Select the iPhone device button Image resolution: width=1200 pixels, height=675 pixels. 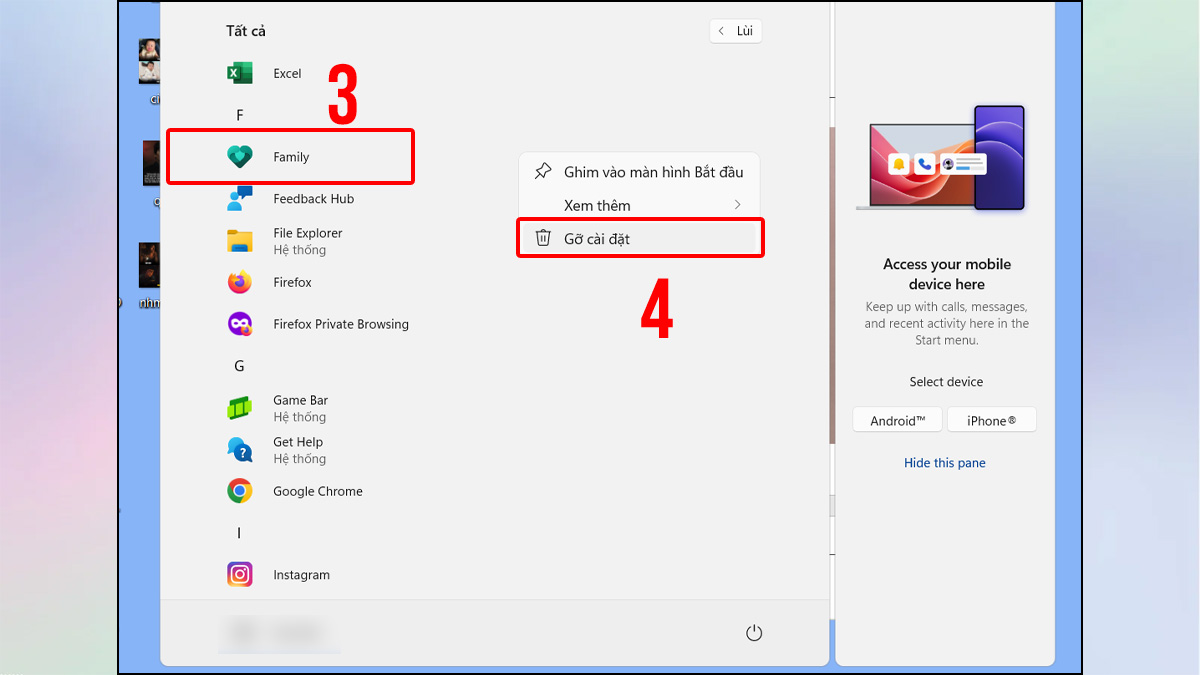tap(992, 420)
